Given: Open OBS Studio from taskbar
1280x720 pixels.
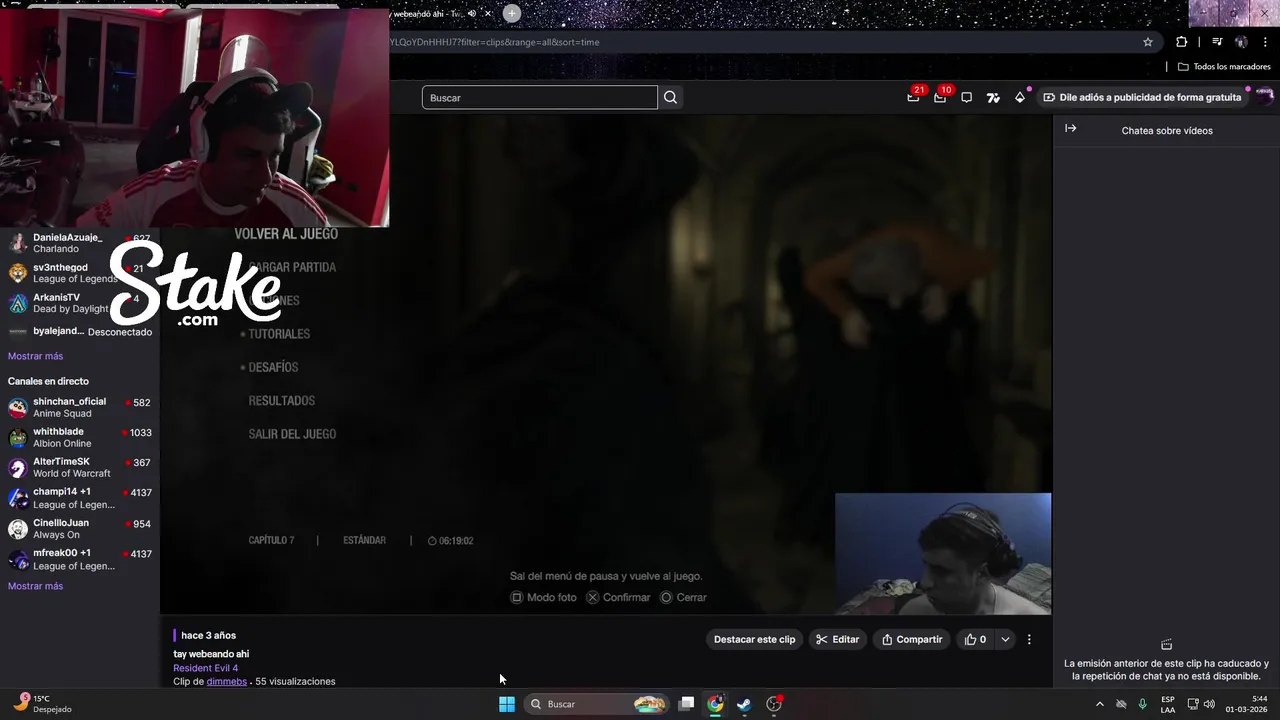Looking at the screenshot, I should coord(774,704).
